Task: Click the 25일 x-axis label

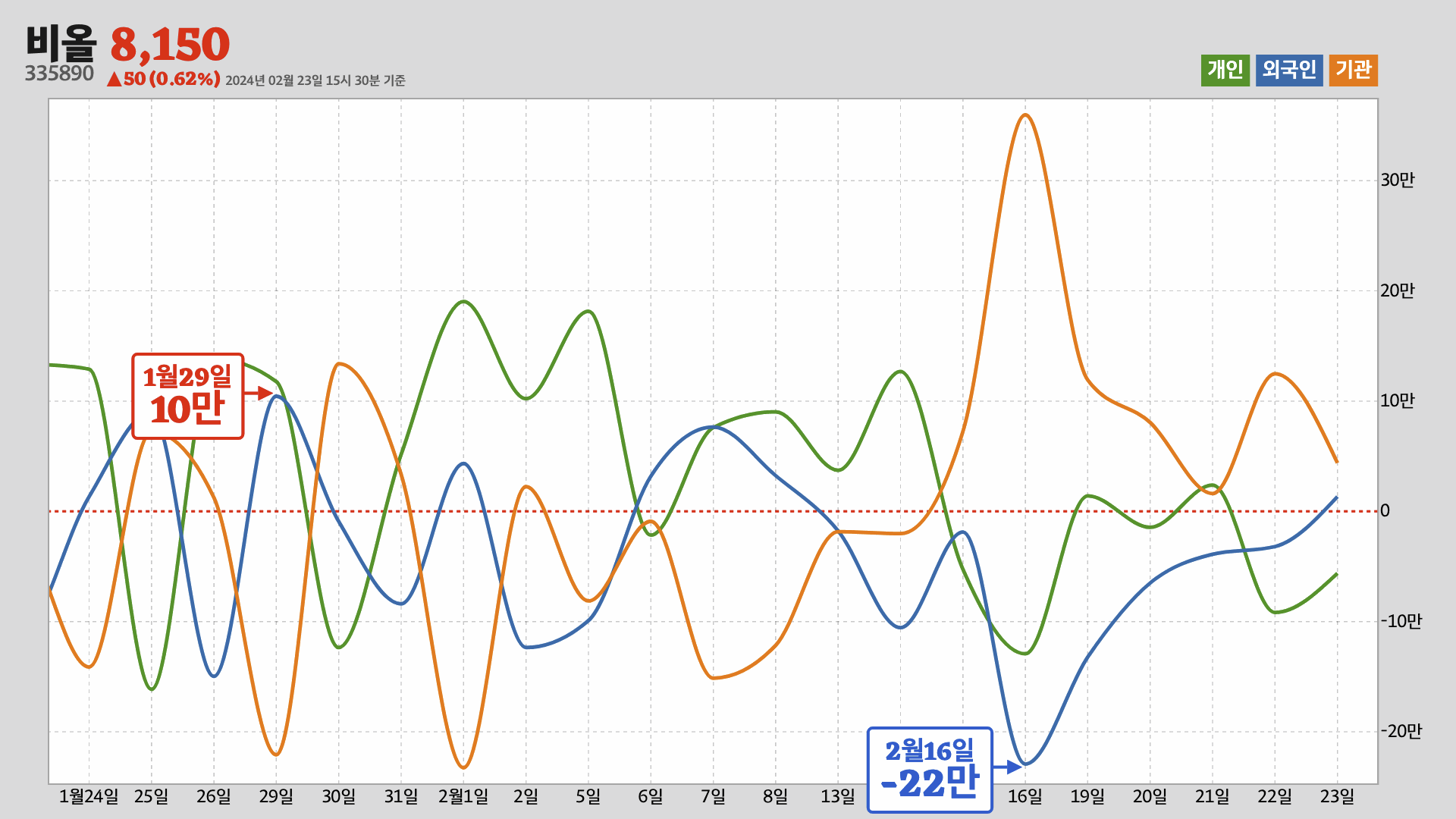Action: click(152, 796)
